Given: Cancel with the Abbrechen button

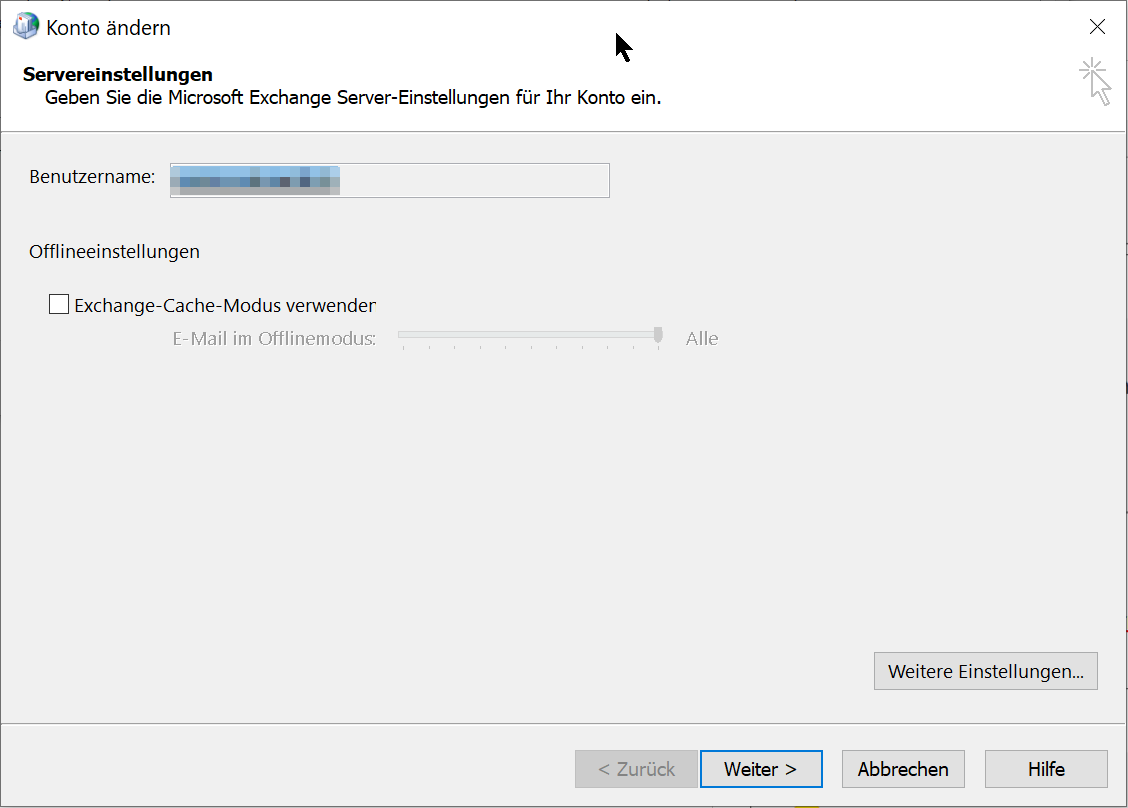Looking at the screenshot, I should [902, 769].
